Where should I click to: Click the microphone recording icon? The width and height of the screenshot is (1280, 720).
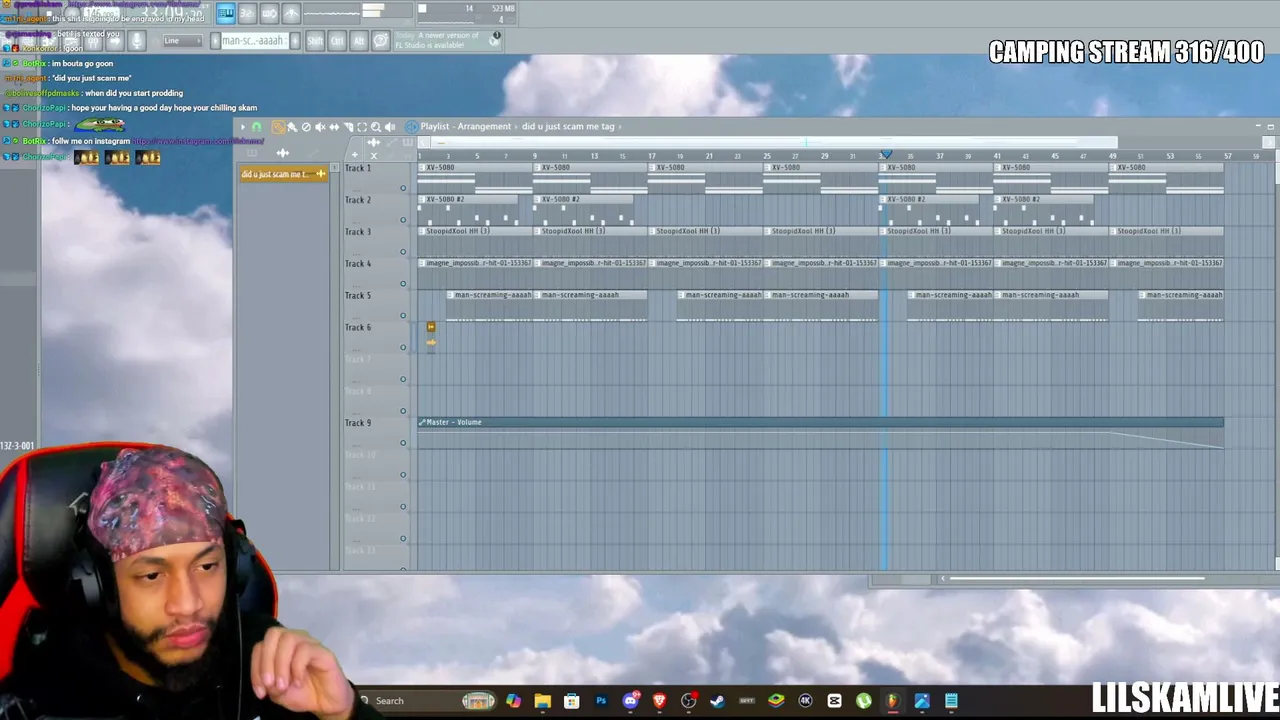(x=137, y=41)
